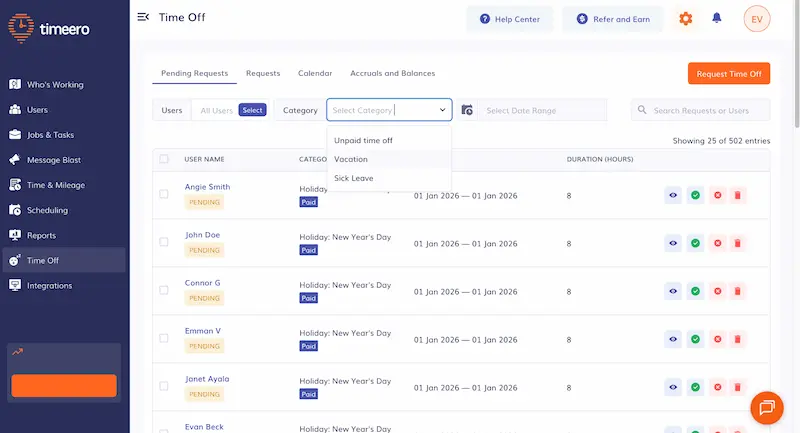This screenshot has width=800, height=433.
Task: Approve John Doe's request
Action: click(x=695, y=243)
